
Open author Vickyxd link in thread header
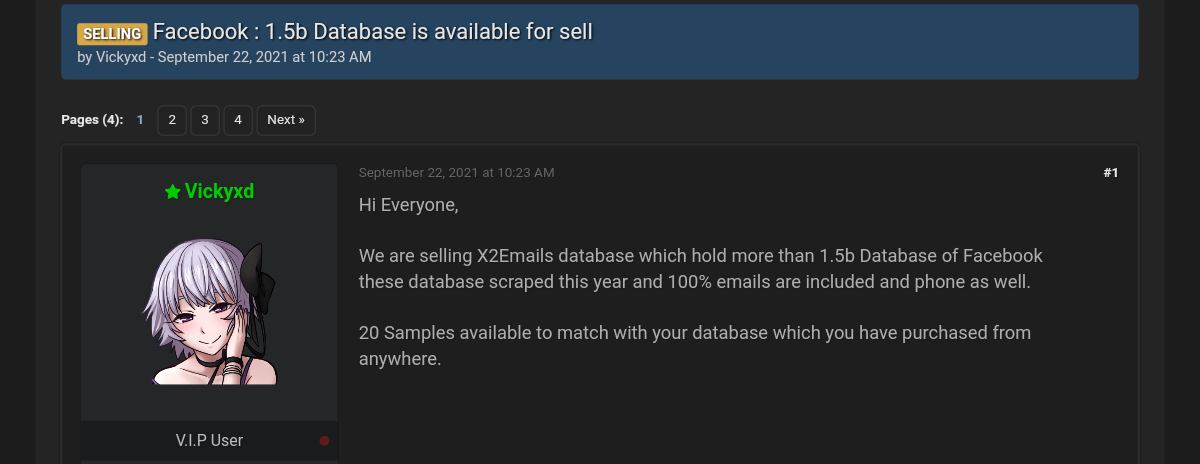(x=122, y=57)
